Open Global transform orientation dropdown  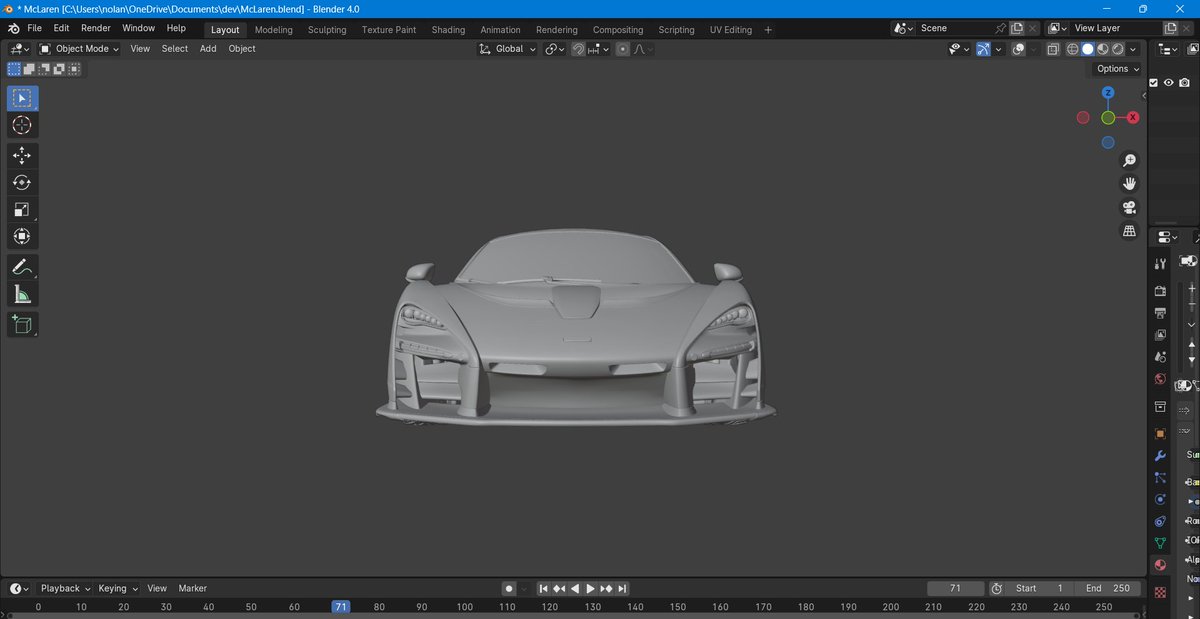[x=507, y=49]
